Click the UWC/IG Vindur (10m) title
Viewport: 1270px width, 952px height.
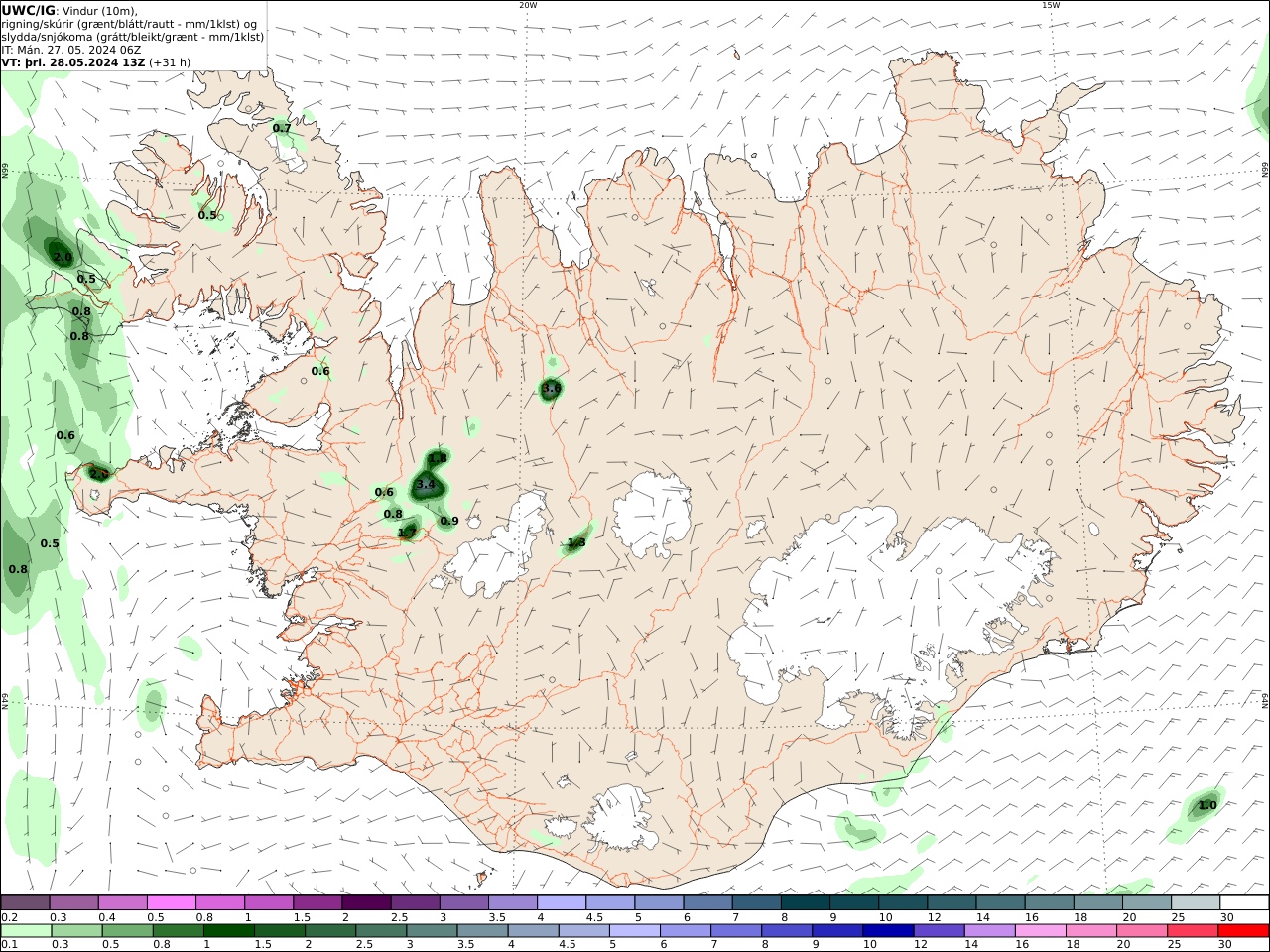click(69, 10)
